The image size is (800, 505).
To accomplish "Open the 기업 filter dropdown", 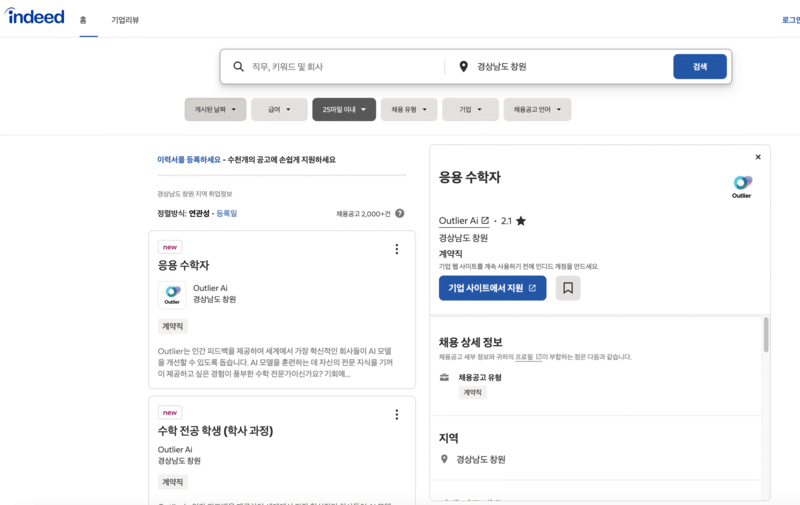I will coord(470,110).
